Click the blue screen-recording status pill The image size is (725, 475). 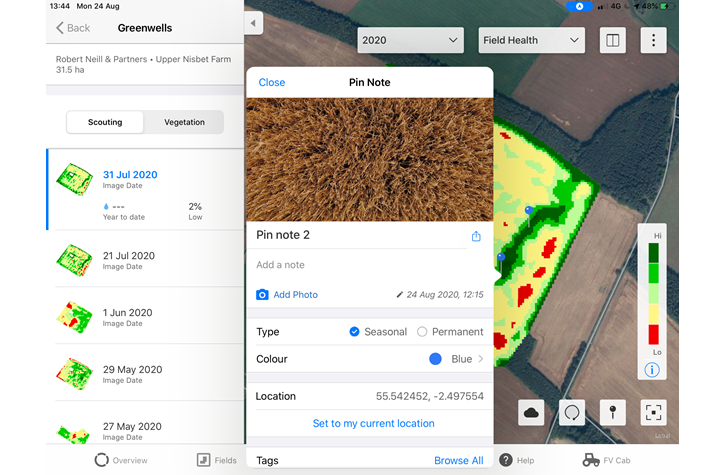tap(579, 6)
